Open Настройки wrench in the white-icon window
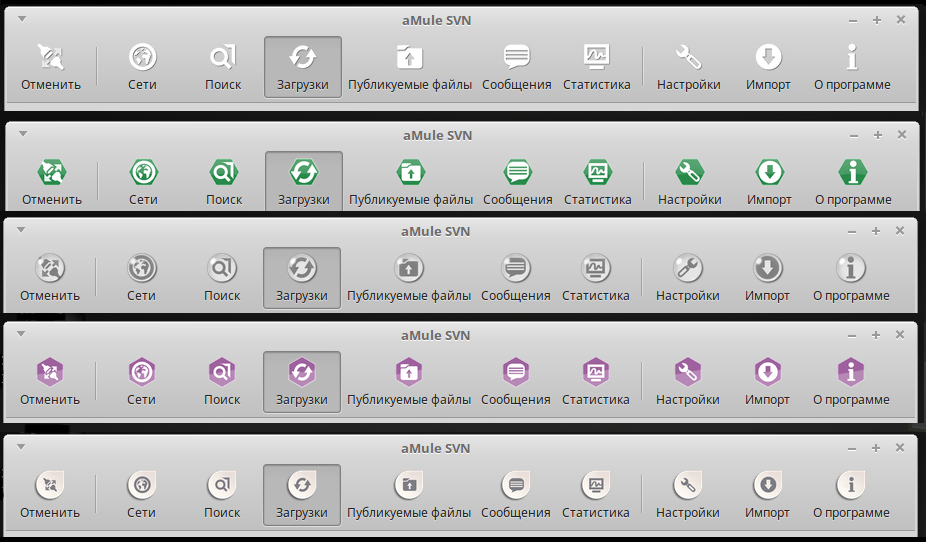926x542 pixels. [x=689, y=67]
